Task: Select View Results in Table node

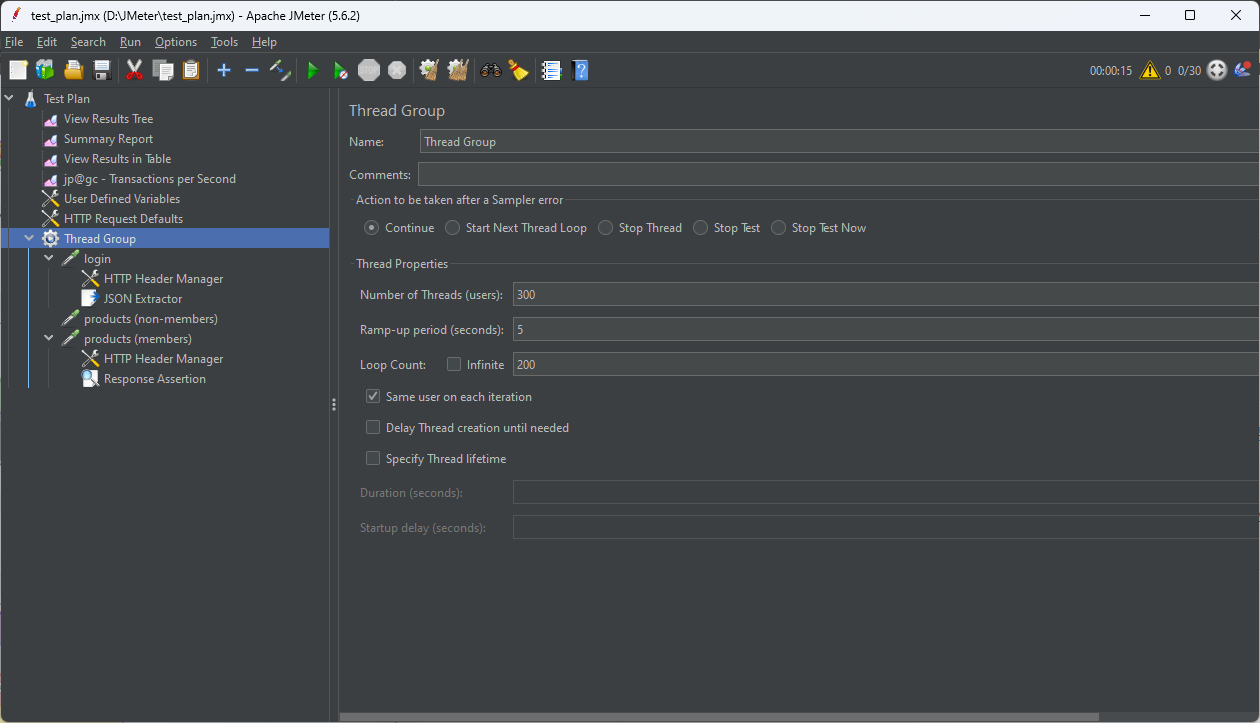Action: [x=117, y=159]
